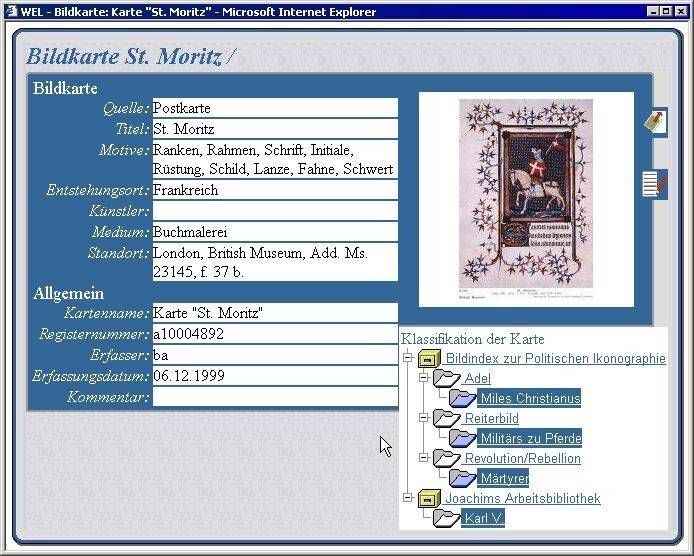
Task: Minimize the Internet Explorer window
Action: coord(653,11)
